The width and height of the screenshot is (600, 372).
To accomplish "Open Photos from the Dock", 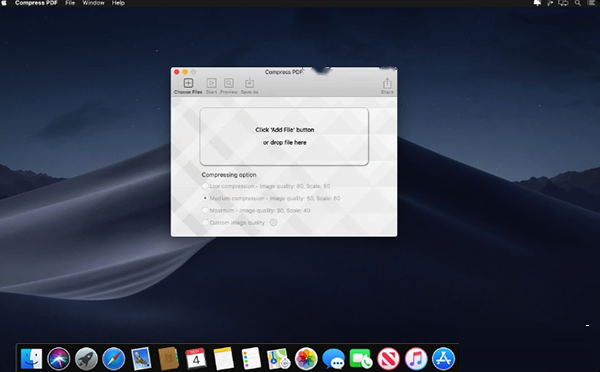I will point(306,359).
